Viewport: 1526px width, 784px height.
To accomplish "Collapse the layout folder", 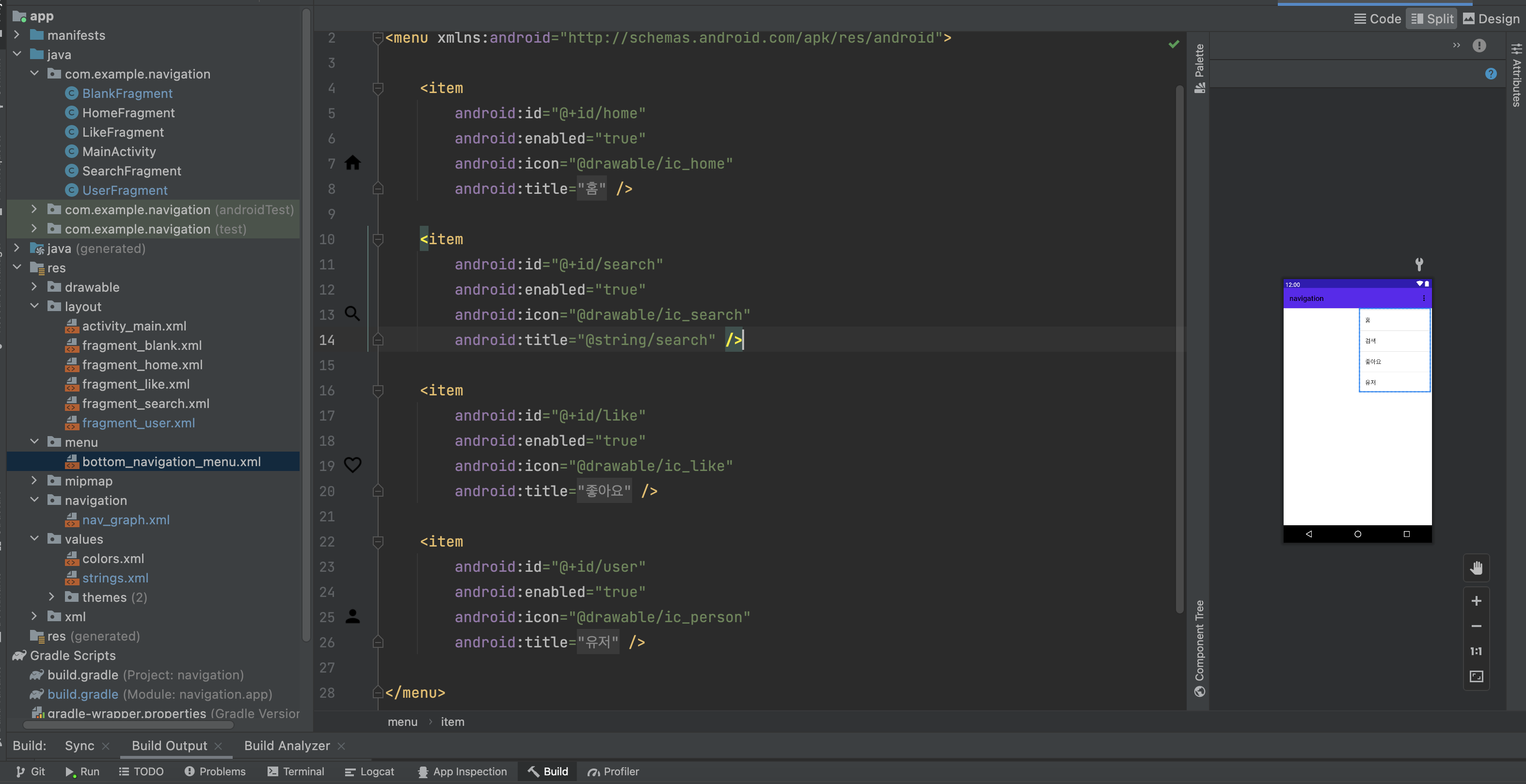I will tap(34, 306).
